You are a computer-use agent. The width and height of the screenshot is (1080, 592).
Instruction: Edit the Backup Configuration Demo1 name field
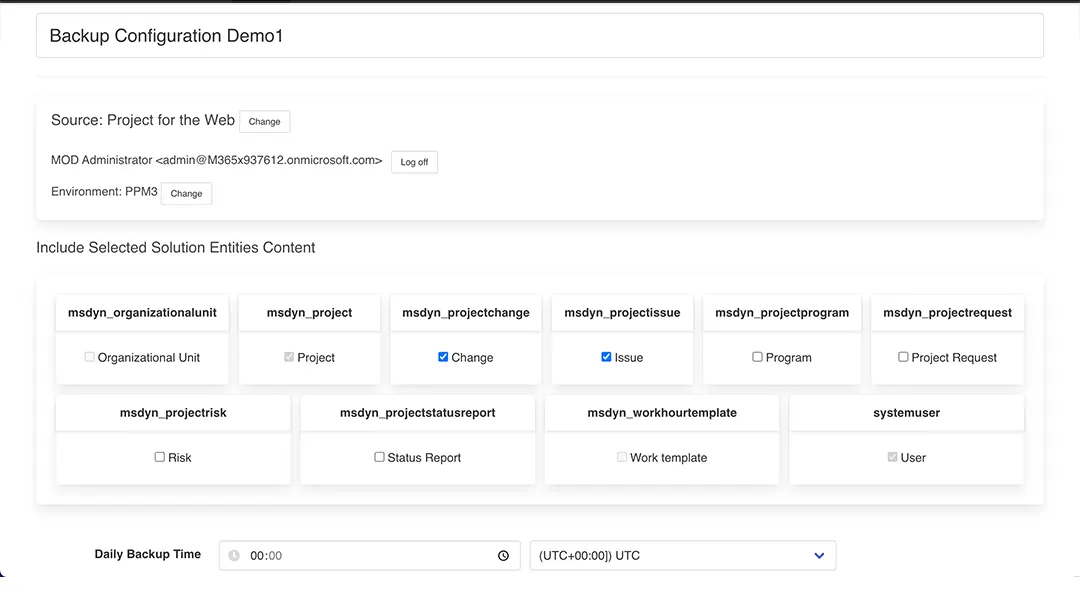click(x=540, y=36)
